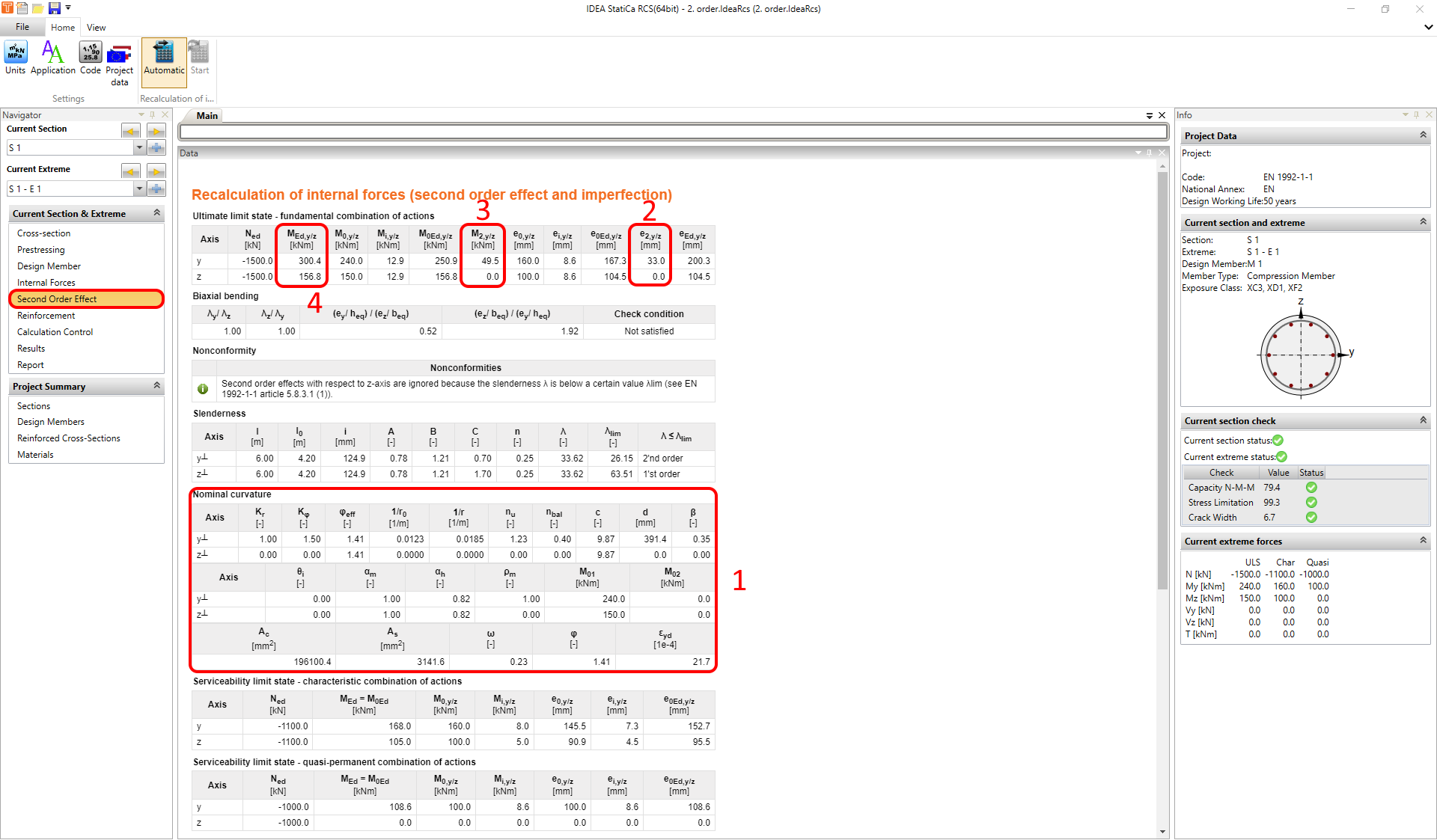Go to next Current Section arrow
Screen dimensions: 1437x840
[x=156, y=131]
